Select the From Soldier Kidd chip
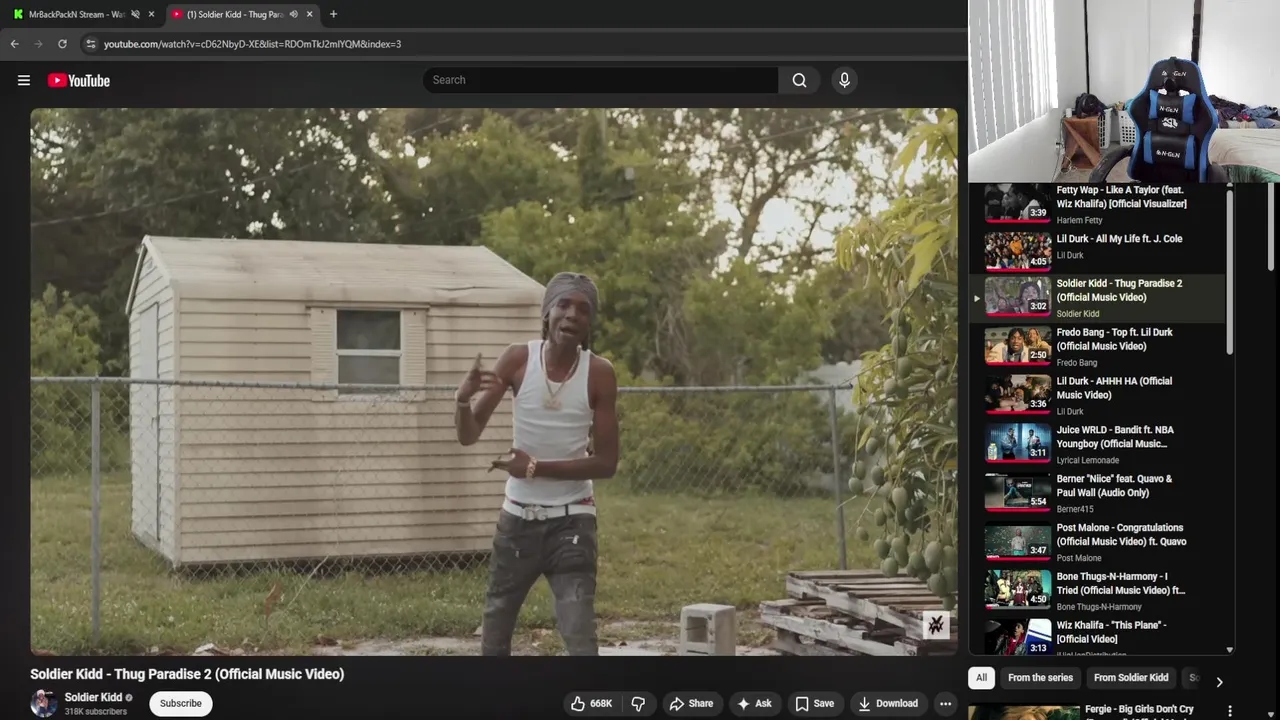Image resolution: width=1280 pixels, height=720 pixels. click(1131, 678)
